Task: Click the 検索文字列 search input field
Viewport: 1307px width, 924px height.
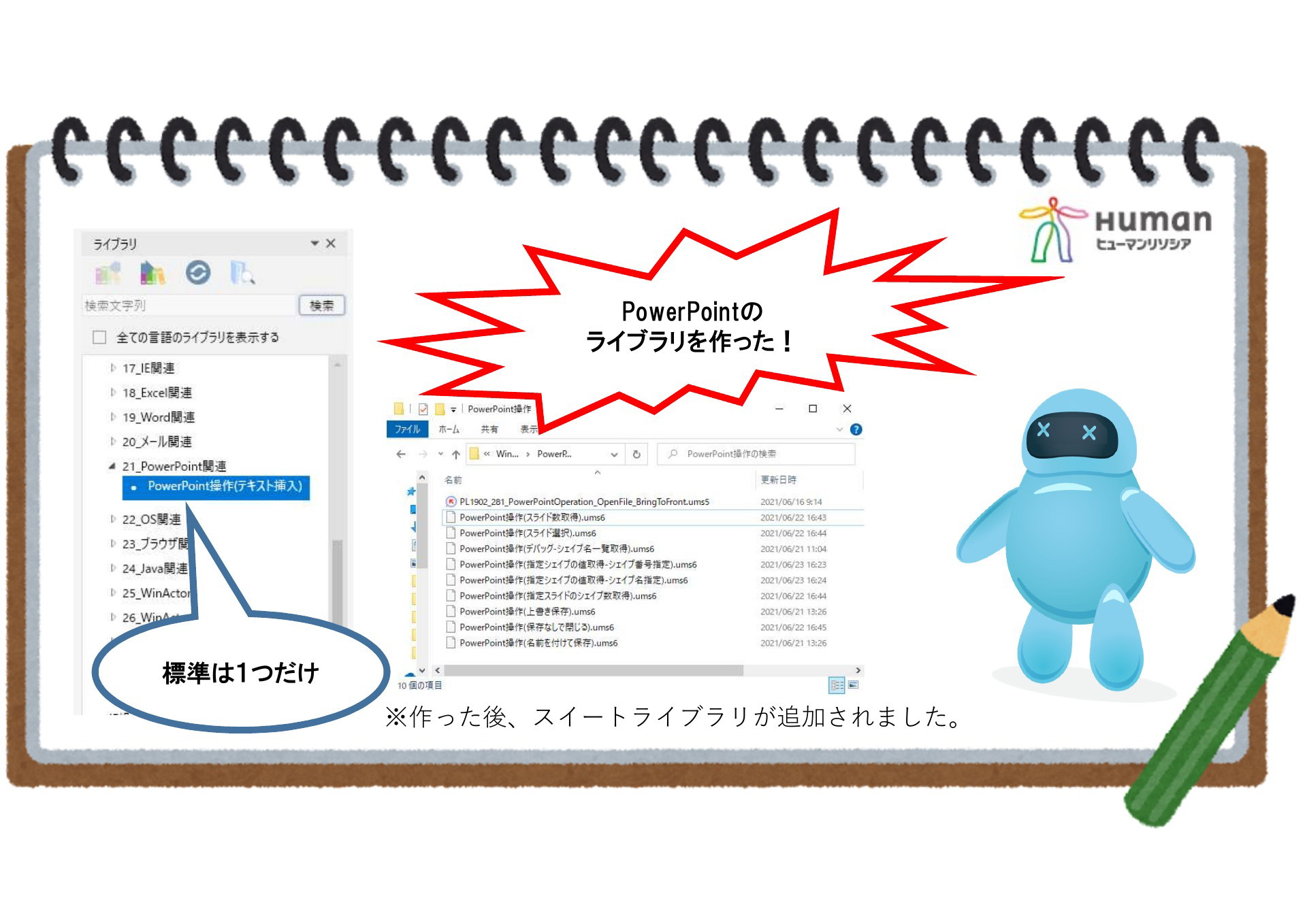Action: pos(189,306)
